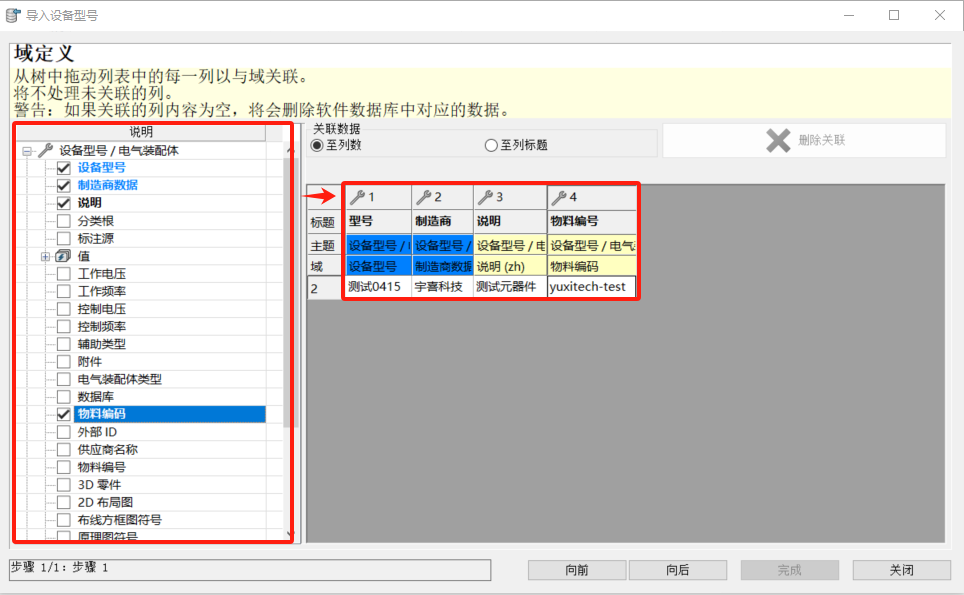This screenshot has width=964, height=595.
Task: Click the icon next to the 值 tree node
Action: click(60, 254)
